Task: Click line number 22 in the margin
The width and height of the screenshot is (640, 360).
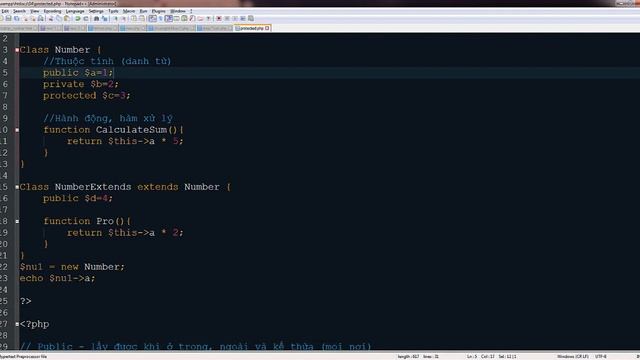Action: (x=4, y=267)
